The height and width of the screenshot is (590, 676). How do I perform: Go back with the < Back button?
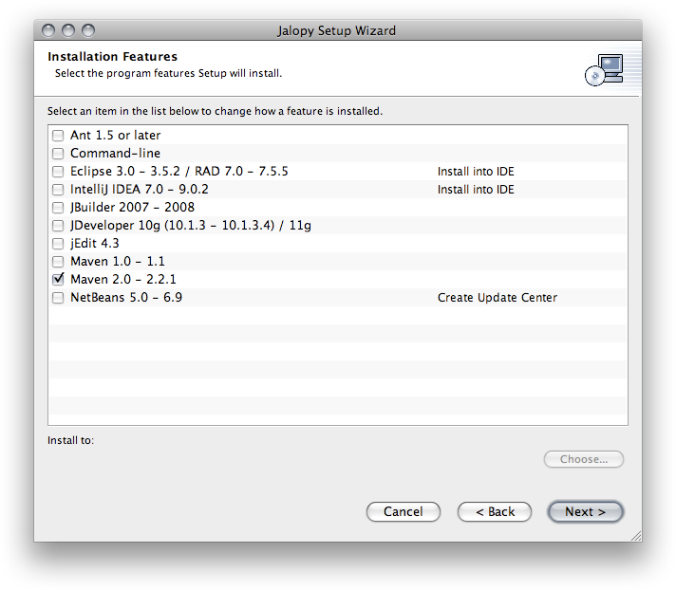pyautogui.click(x=494, y=512)
